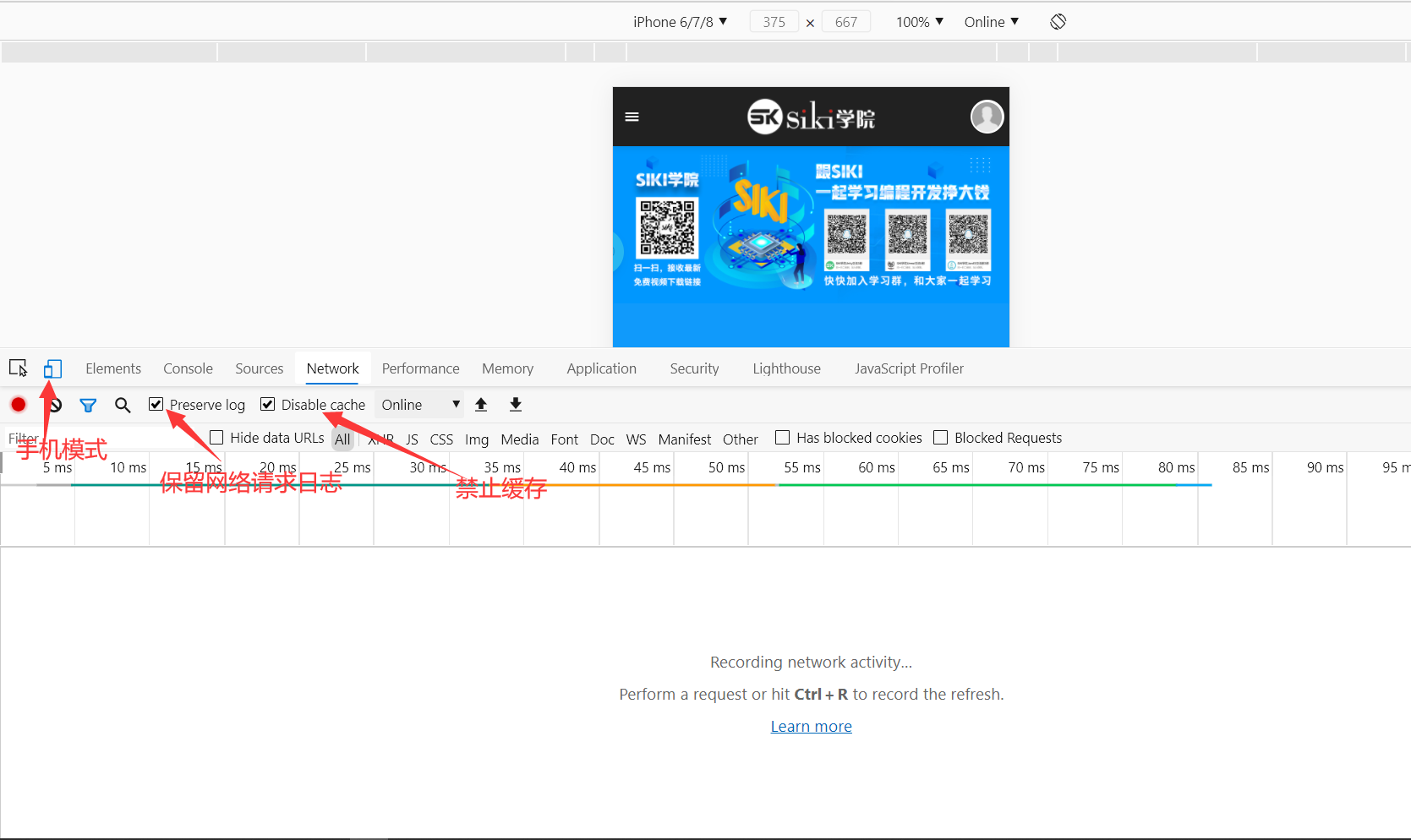Stop recording network log (red button)
1411x840 pixels.
[18, 405]
